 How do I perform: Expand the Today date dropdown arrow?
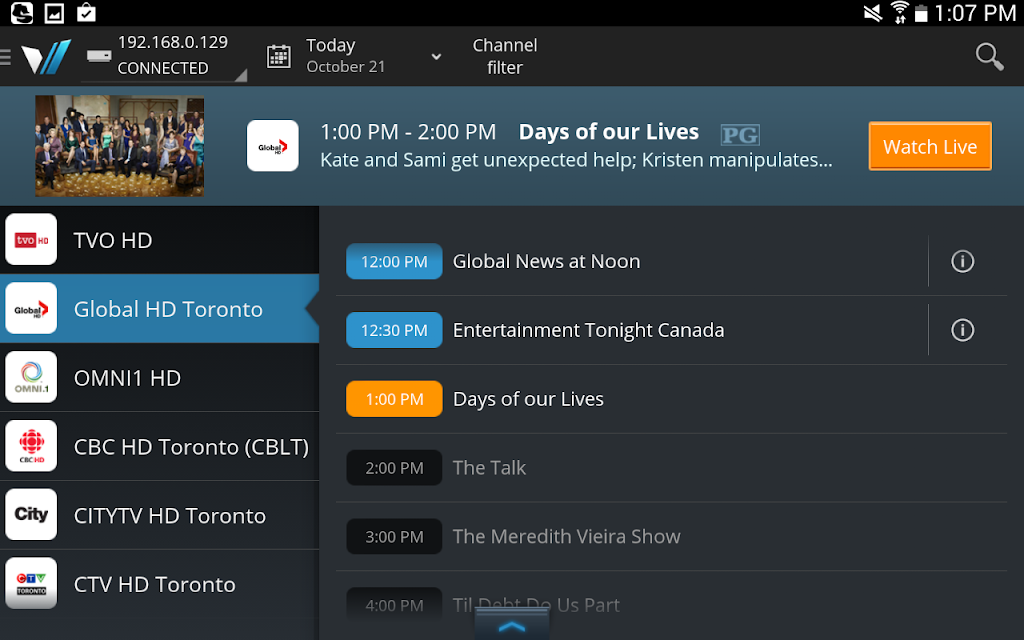click(436, 57)
